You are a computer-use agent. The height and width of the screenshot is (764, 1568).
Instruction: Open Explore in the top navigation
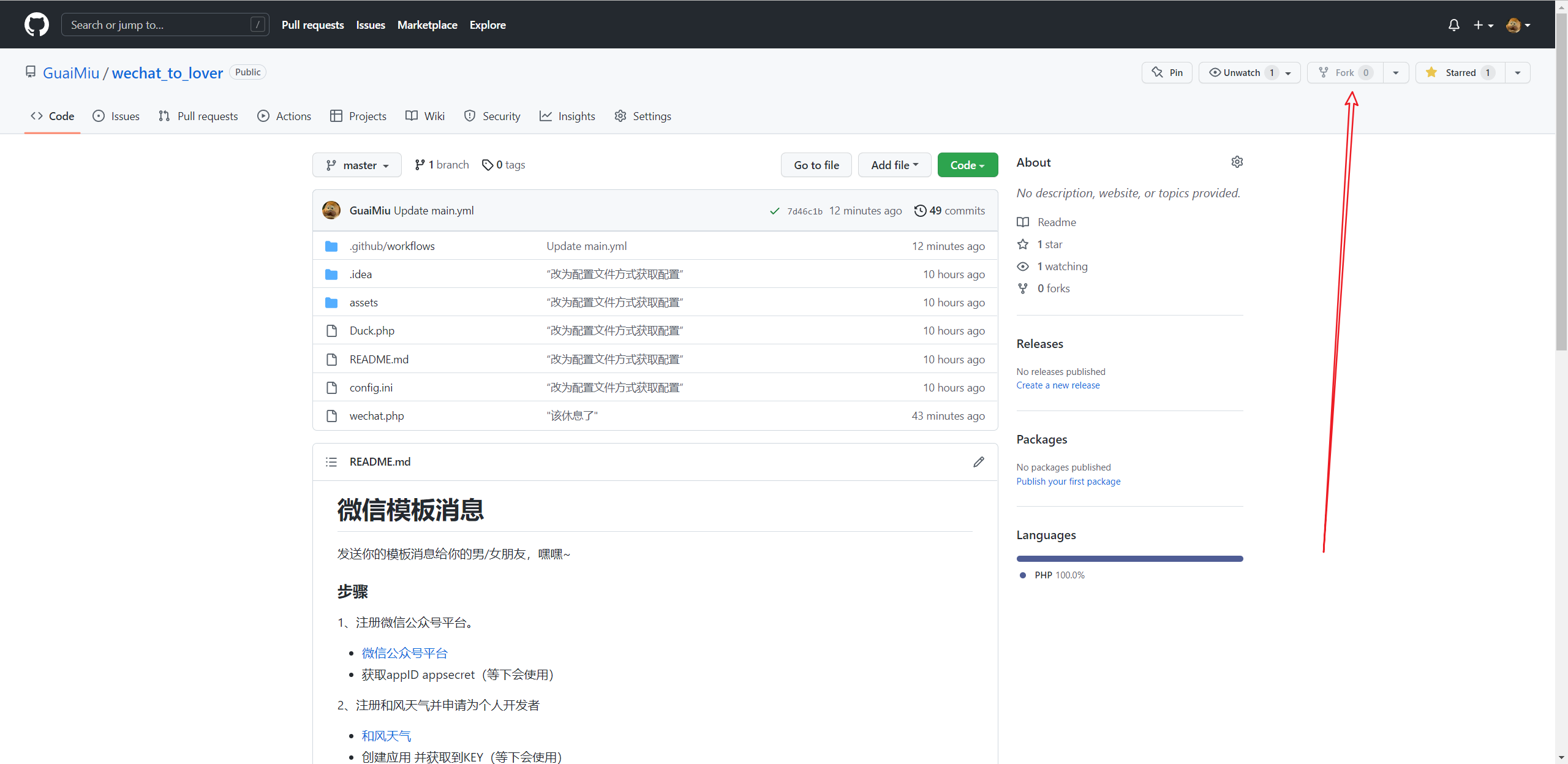click(488, 25)
